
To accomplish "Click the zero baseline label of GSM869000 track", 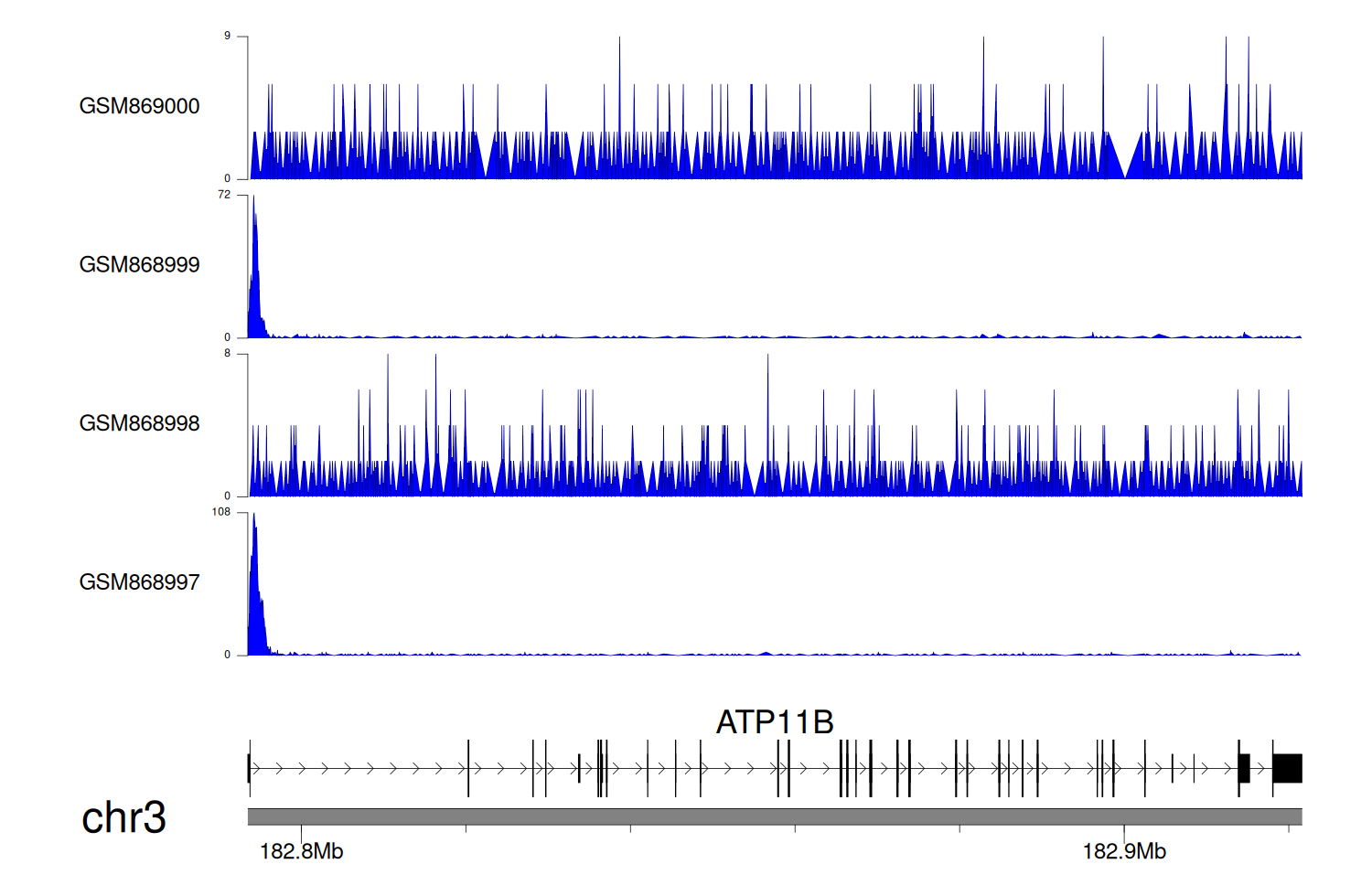I will (228, 178).
